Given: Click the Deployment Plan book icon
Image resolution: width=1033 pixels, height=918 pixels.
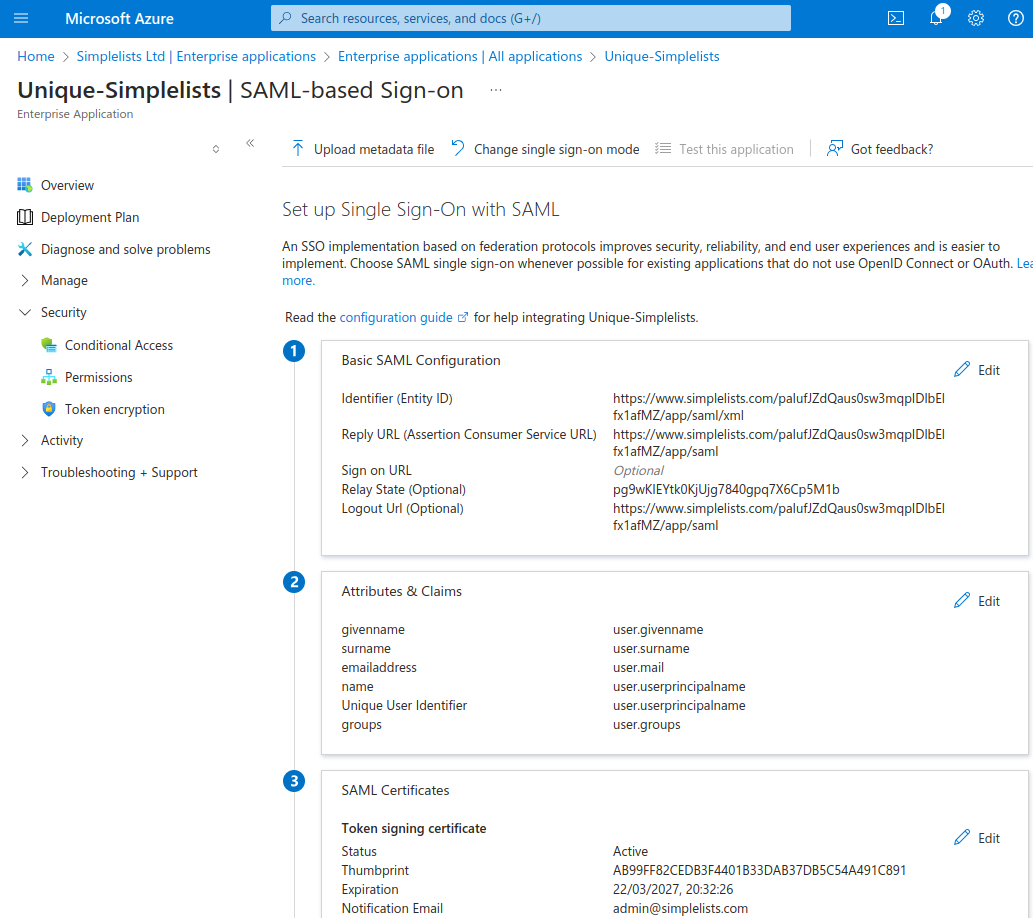Looking at the screenshot, I should click(x=25, y=217).
